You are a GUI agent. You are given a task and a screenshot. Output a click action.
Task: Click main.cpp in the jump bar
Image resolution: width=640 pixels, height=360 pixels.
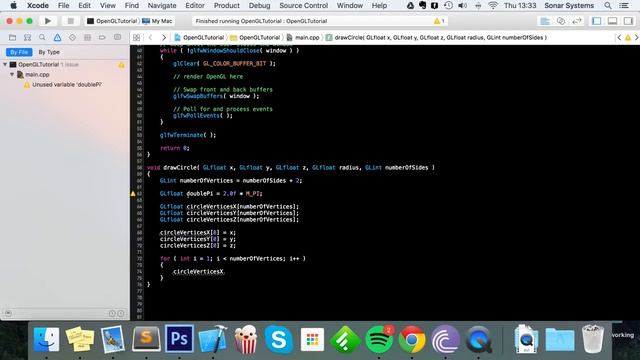pos(303,38)
